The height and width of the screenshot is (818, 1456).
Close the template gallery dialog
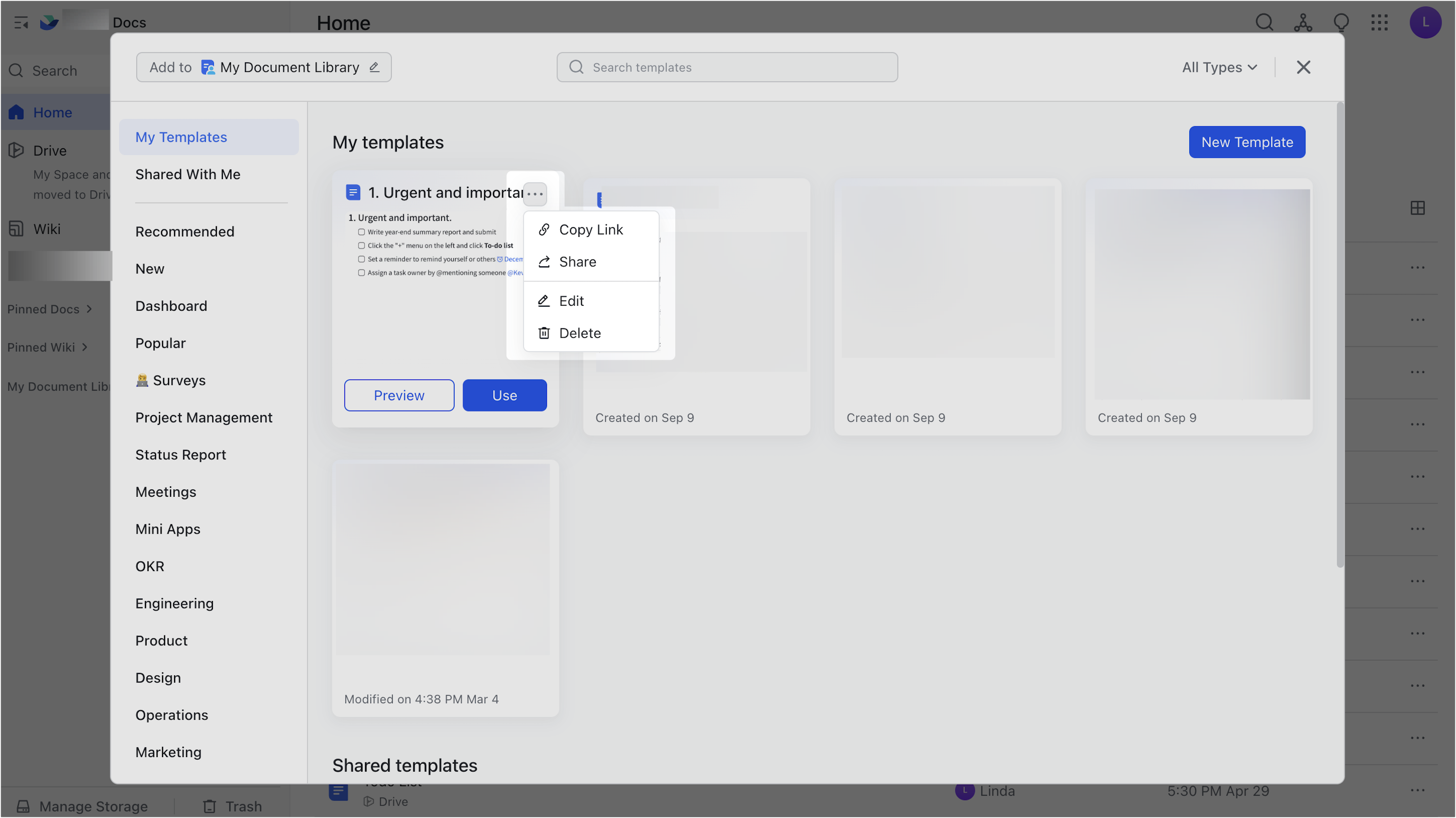1303,67
